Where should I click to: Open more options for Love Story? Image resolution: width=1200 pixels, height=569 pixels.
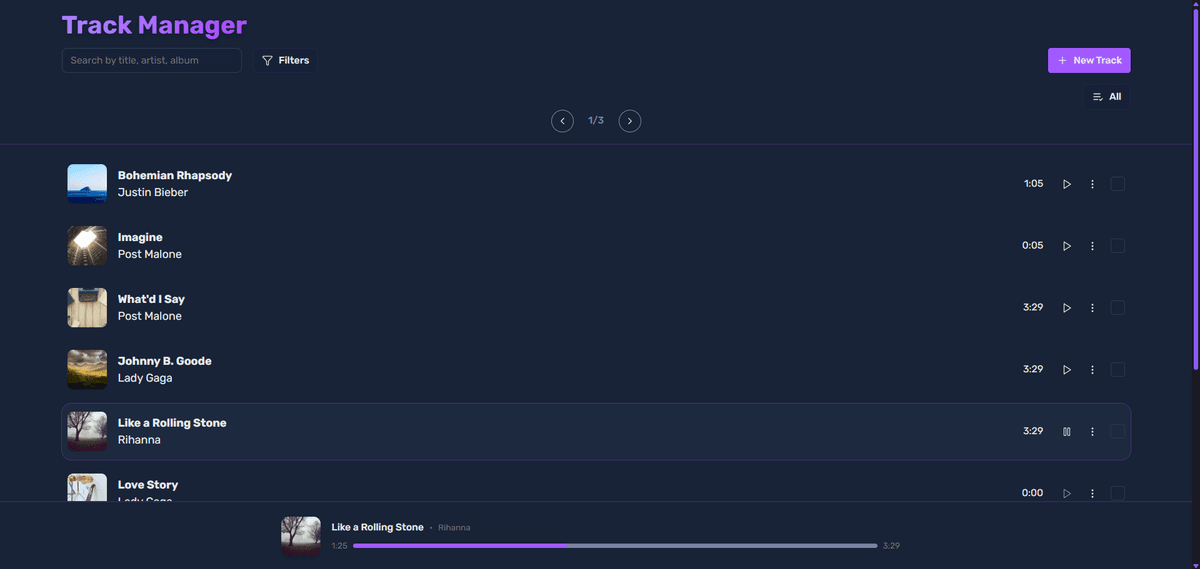(1092, 493)
